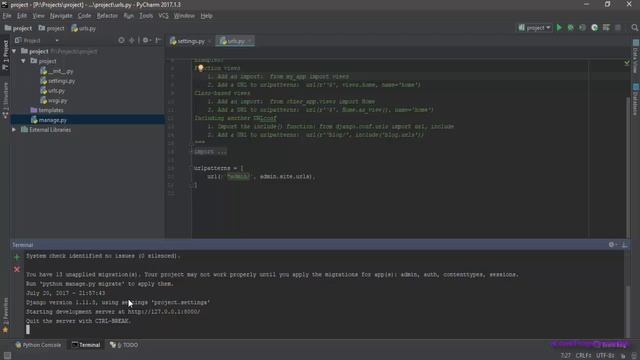Select settings.py in the project tree

coord(58,81)
